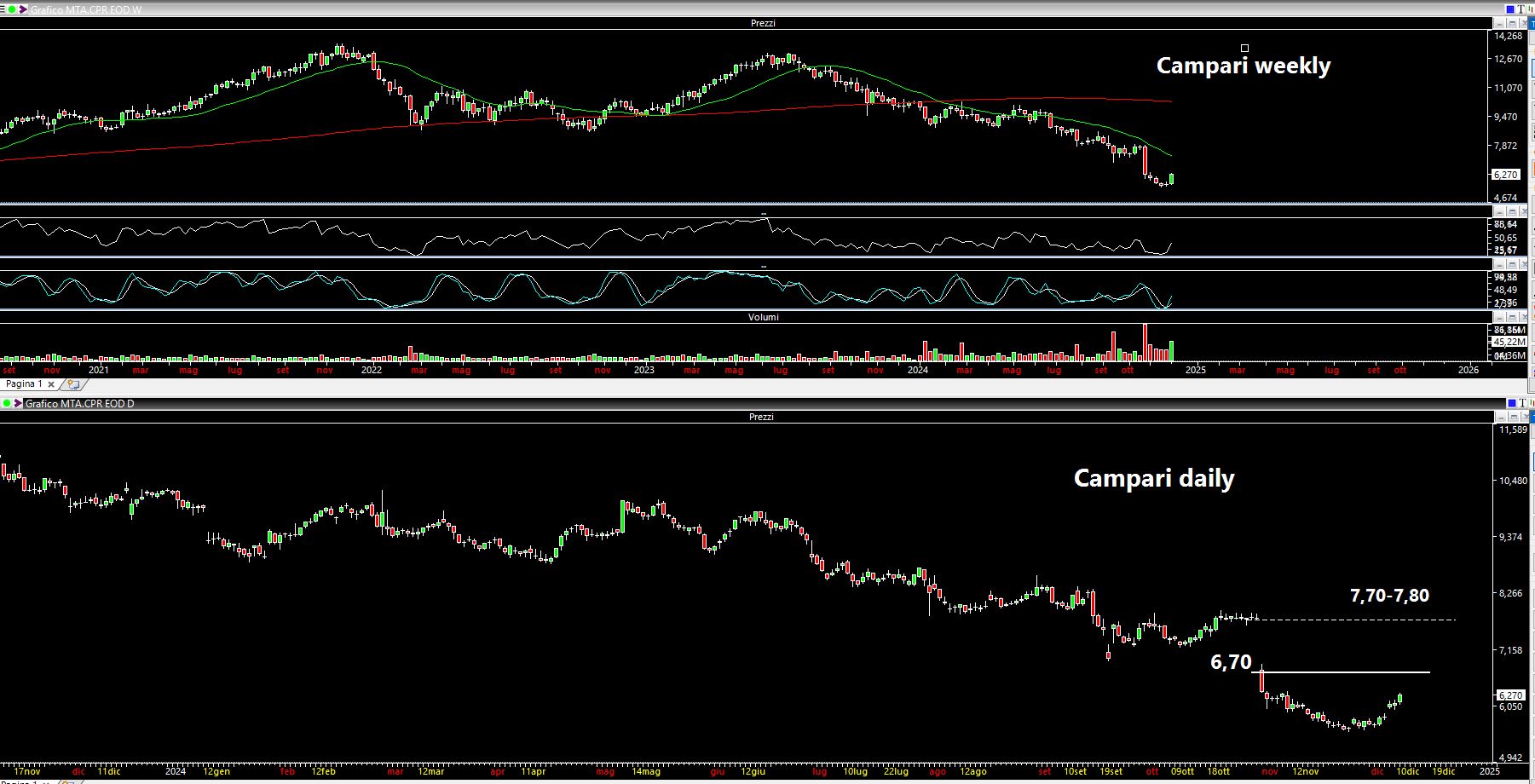Select the 7,70-7,80 resistance label
This screenshot has height=784, width=1535.
coord(1389,596)
